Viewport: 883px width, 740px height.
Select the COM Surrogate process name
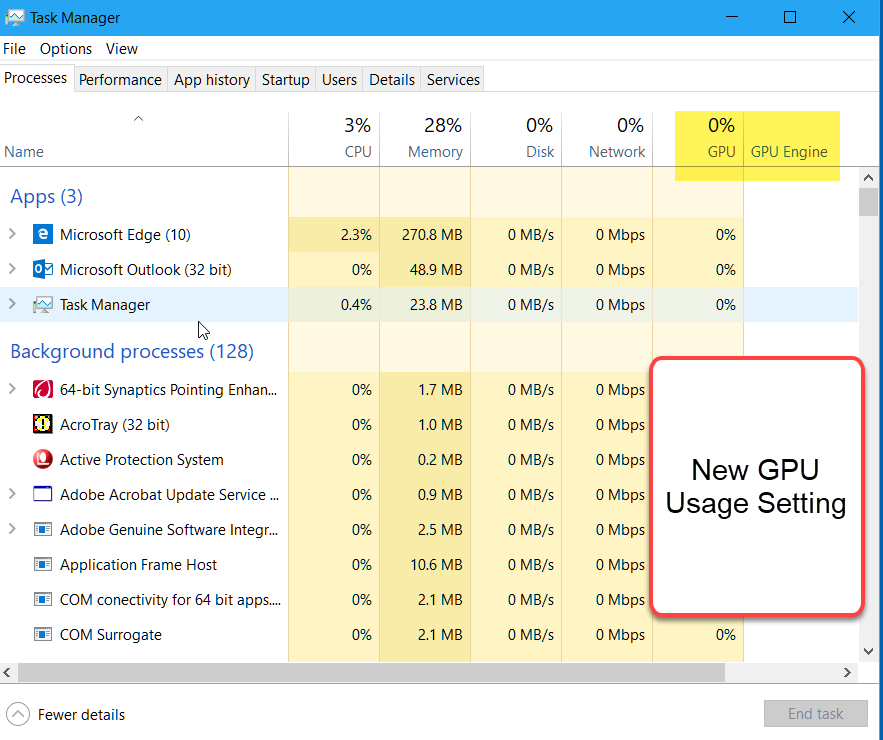111,635
